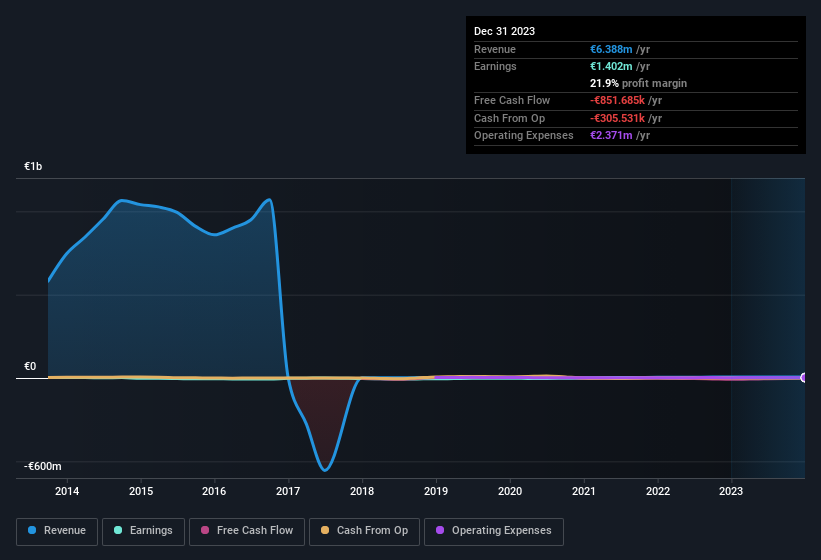Click the -€851.685k Free Cash Flow value
Screen dimensions: 821x560
(617, 100)
